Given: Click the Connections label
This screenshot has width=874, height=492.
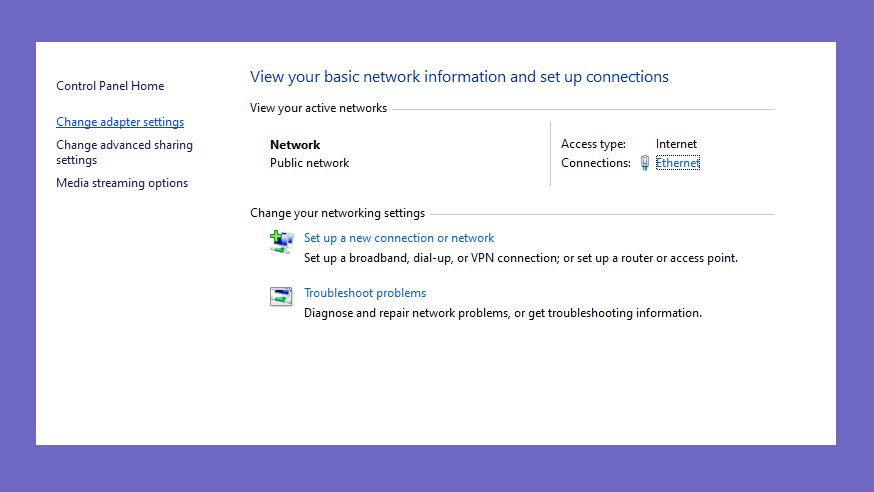Looking at the screenshot, I should [x=596, y=163].
